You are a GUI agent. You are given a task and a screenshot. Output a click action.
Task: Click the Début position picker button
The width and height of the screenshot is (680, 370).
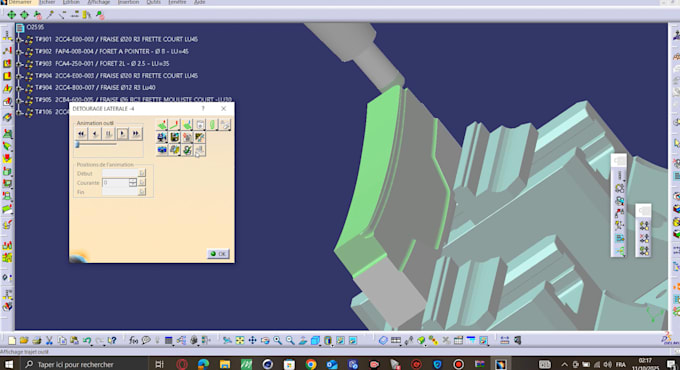(x=142, y=173)
